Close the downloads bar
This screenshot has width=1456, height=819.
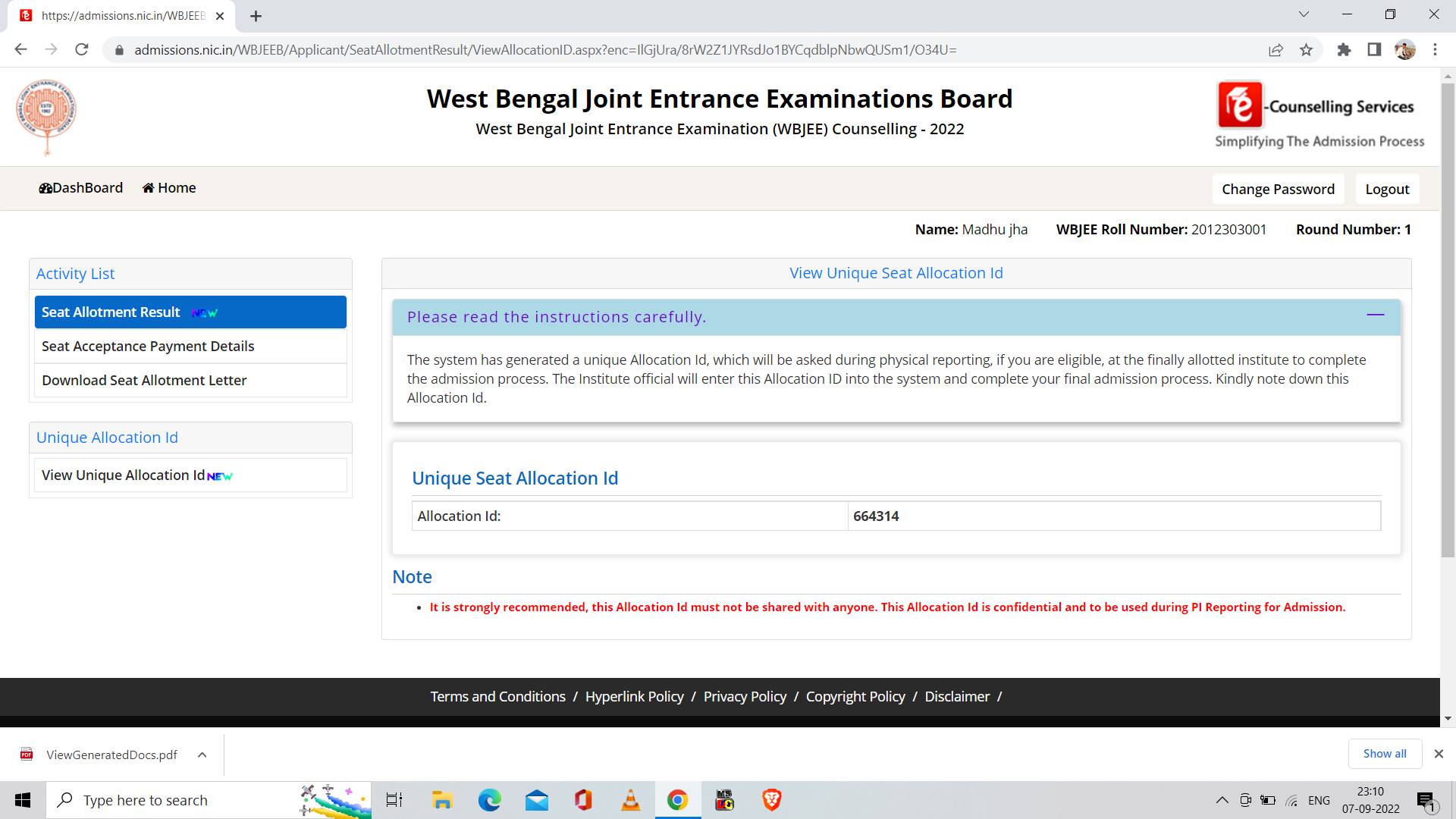(1439, 754)
